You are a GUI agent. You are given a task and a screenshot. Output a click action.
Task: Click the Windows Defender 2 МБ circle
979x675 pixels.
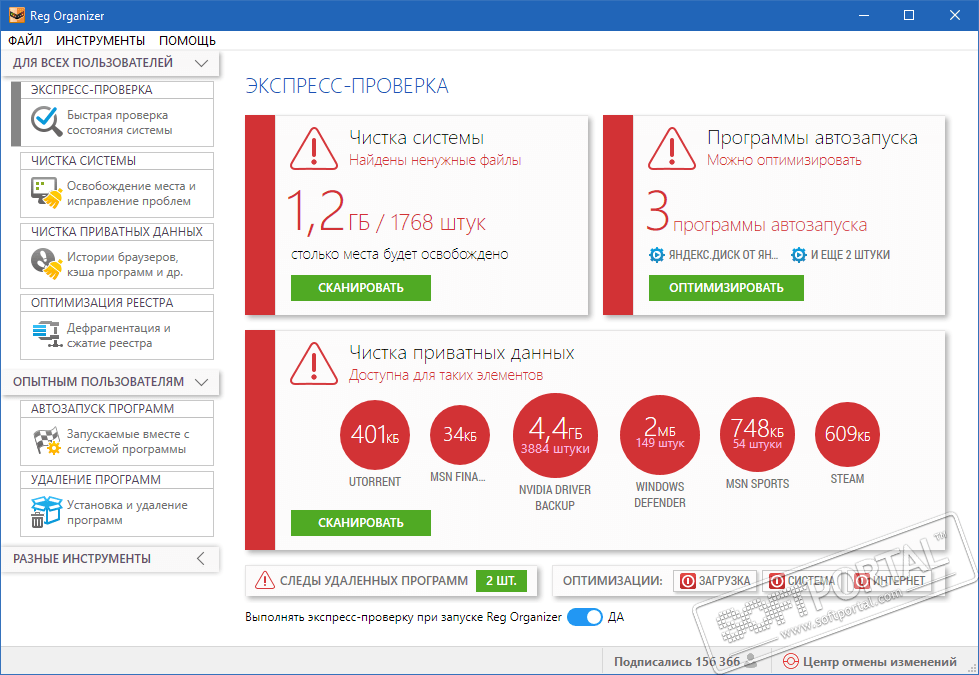[660, 435]
